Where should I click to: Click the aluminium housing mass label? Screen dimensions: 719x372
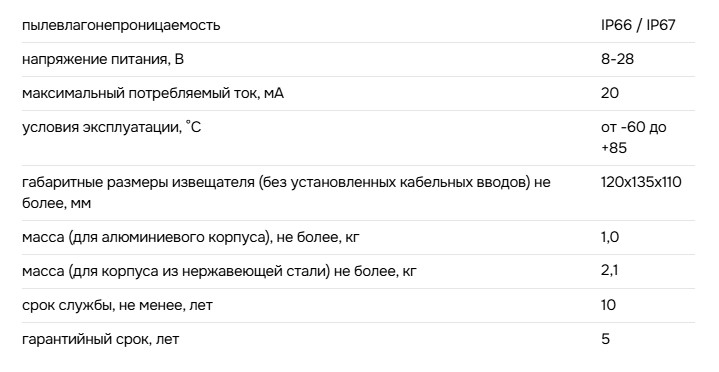(191, 237)
